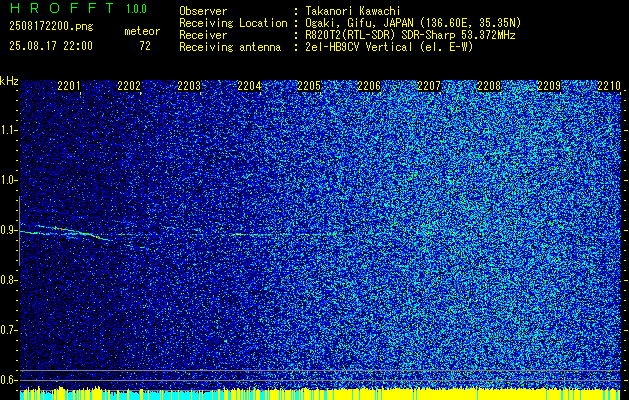Viewport: 629px width, 400px height.
Task: Click the 1.0 frequency axis label
Action: (9, 180)
